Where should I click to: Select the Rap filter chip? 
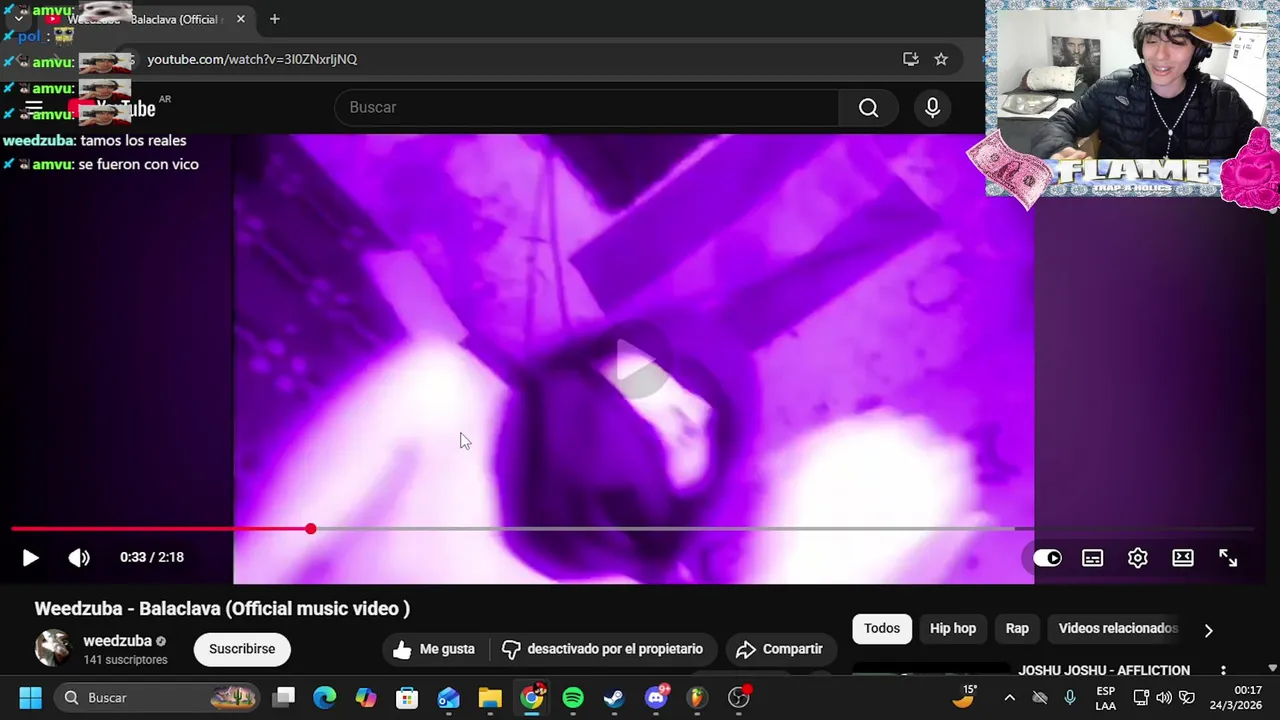(1017, 628)
